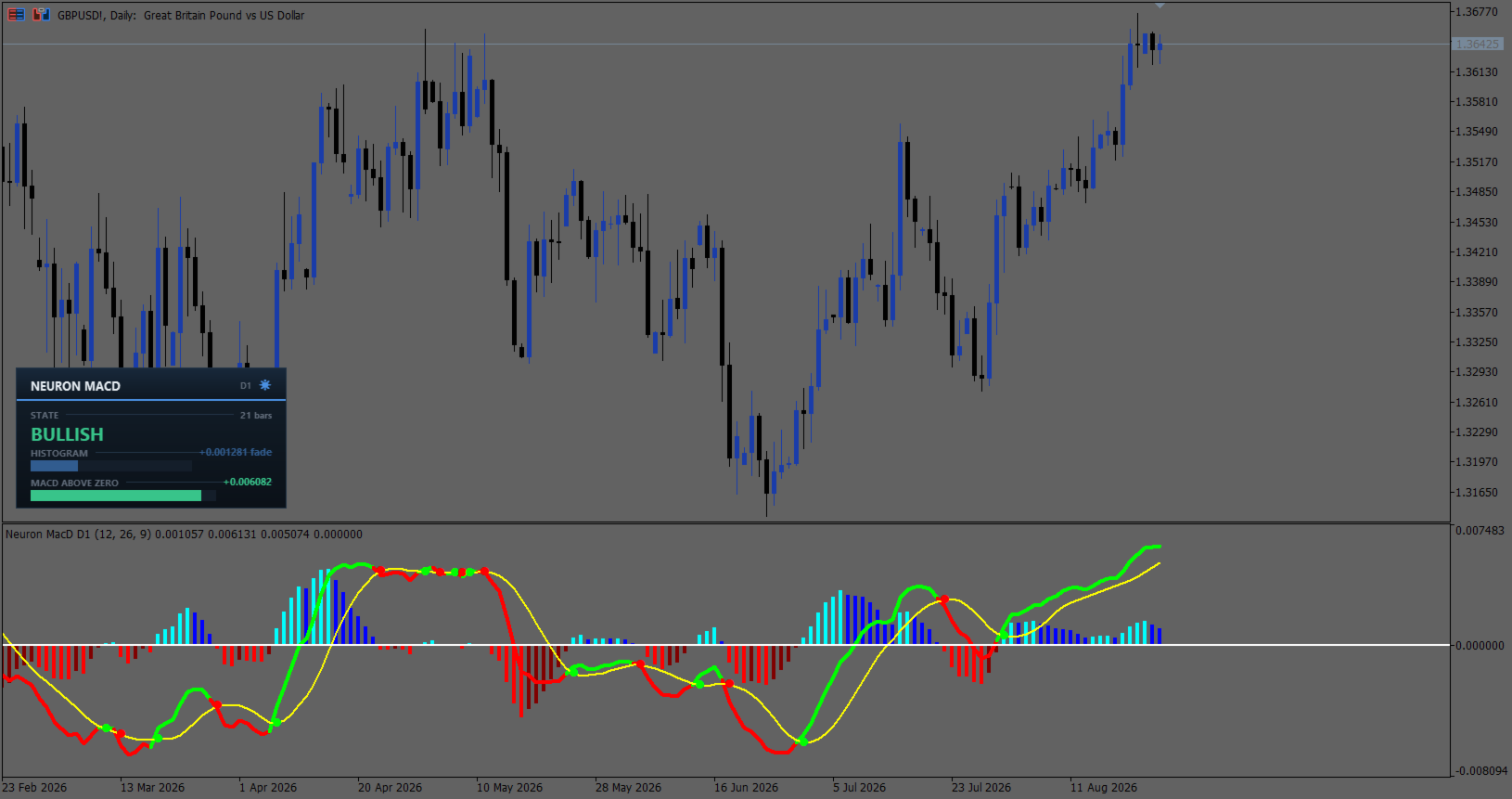The height and width of the screenshot is (799, 1512).
Task: Click the 1.32290 price on the scale
Action: [1478, 432]
